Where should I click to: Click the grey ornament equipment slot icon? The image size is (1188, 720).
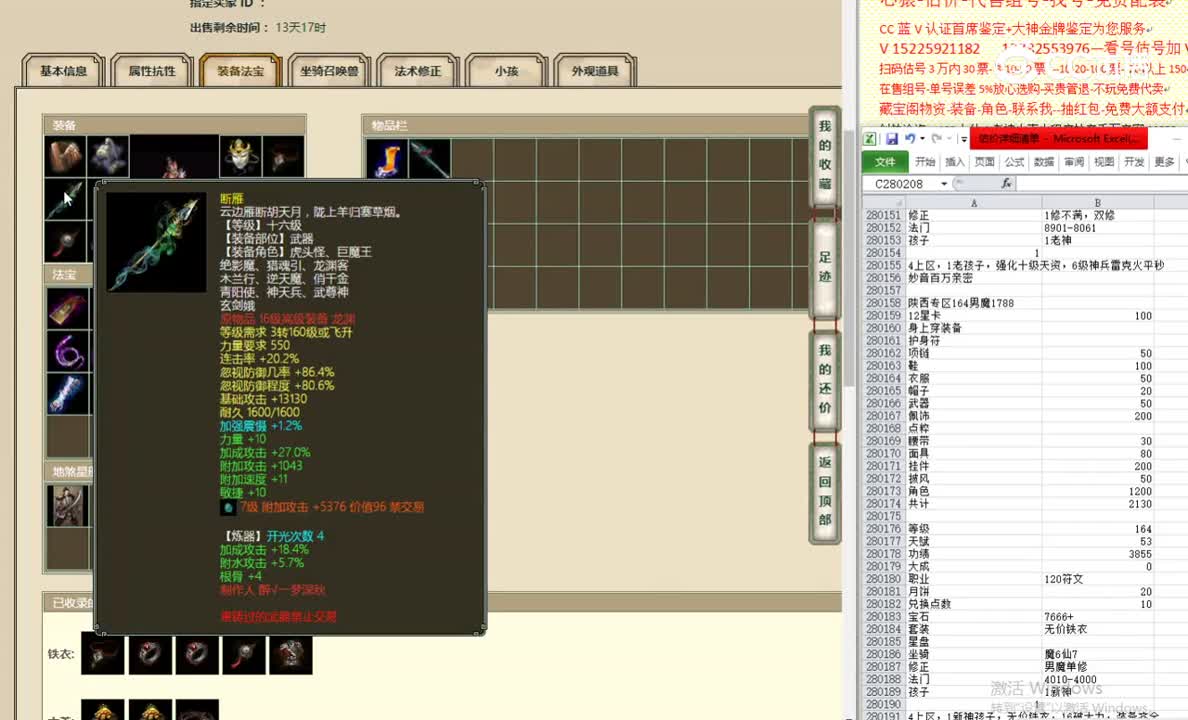point(108,156)
